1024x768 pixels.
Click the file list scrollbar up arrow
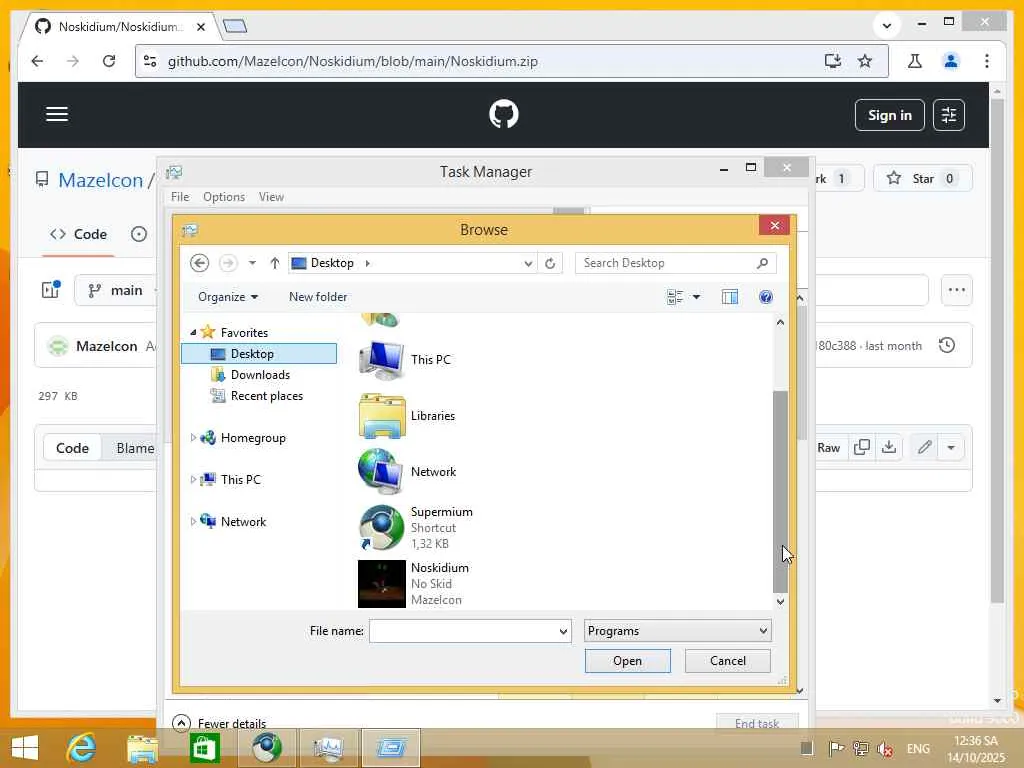point(780,322)
